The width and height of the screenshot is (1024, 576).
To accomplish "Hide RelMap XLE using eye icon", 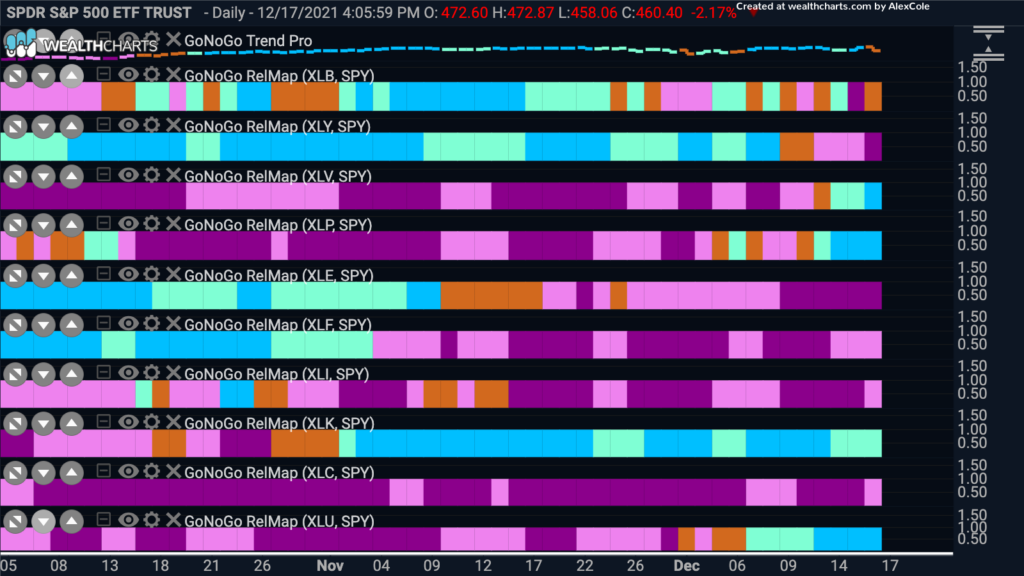I will [x=128, y=274].
